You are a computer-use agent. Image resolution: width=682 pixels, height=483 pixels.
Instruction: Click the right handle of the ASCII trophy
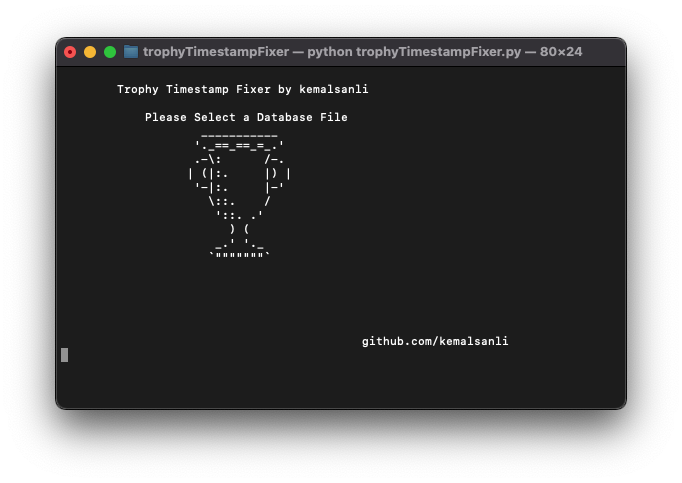(x=278, y=174)
